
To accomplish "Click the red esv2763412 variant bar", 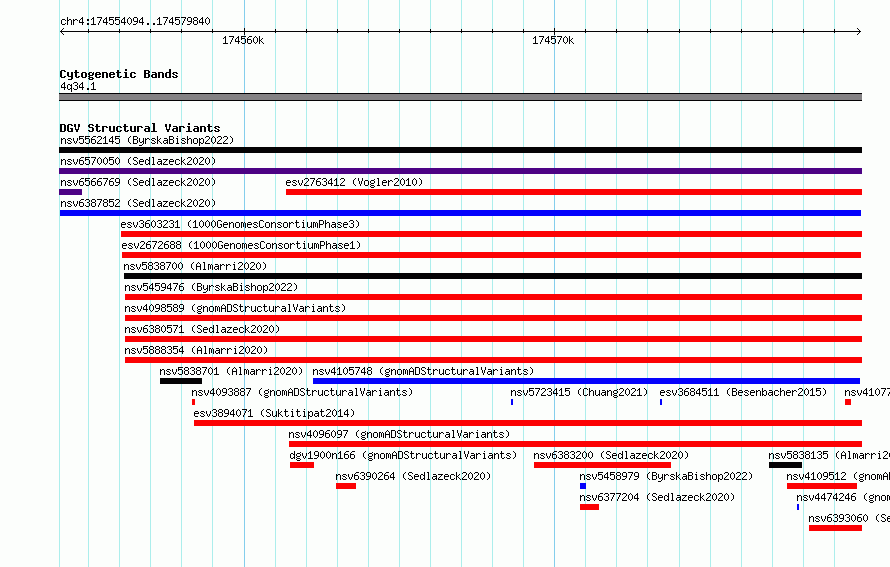I will [574, 192].
